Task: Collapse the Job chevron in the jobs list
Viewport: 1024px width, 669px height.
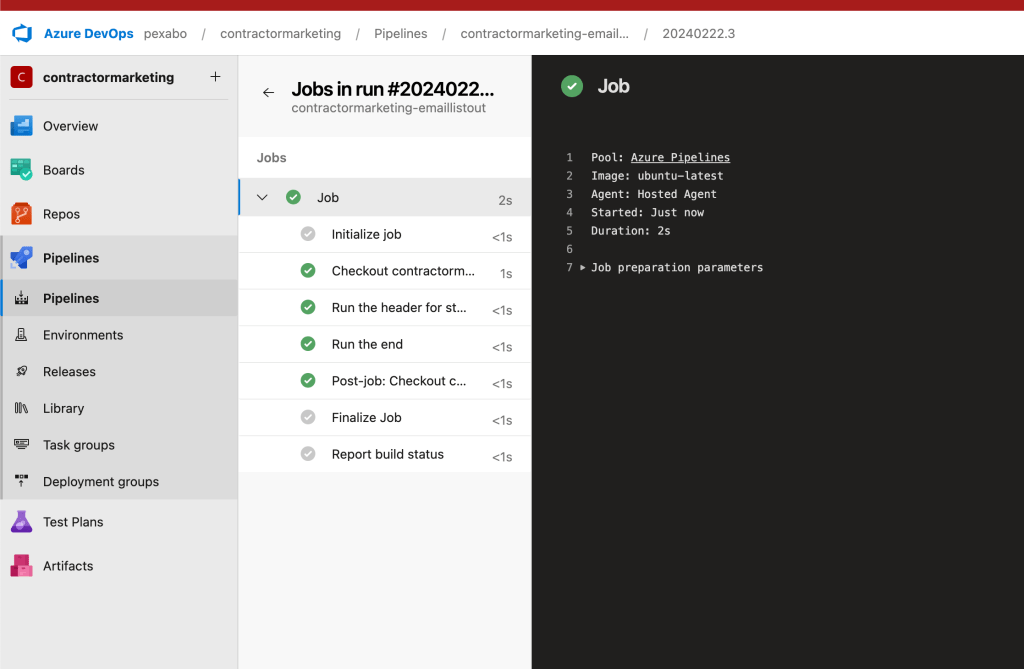Action: tap(262, 197)
